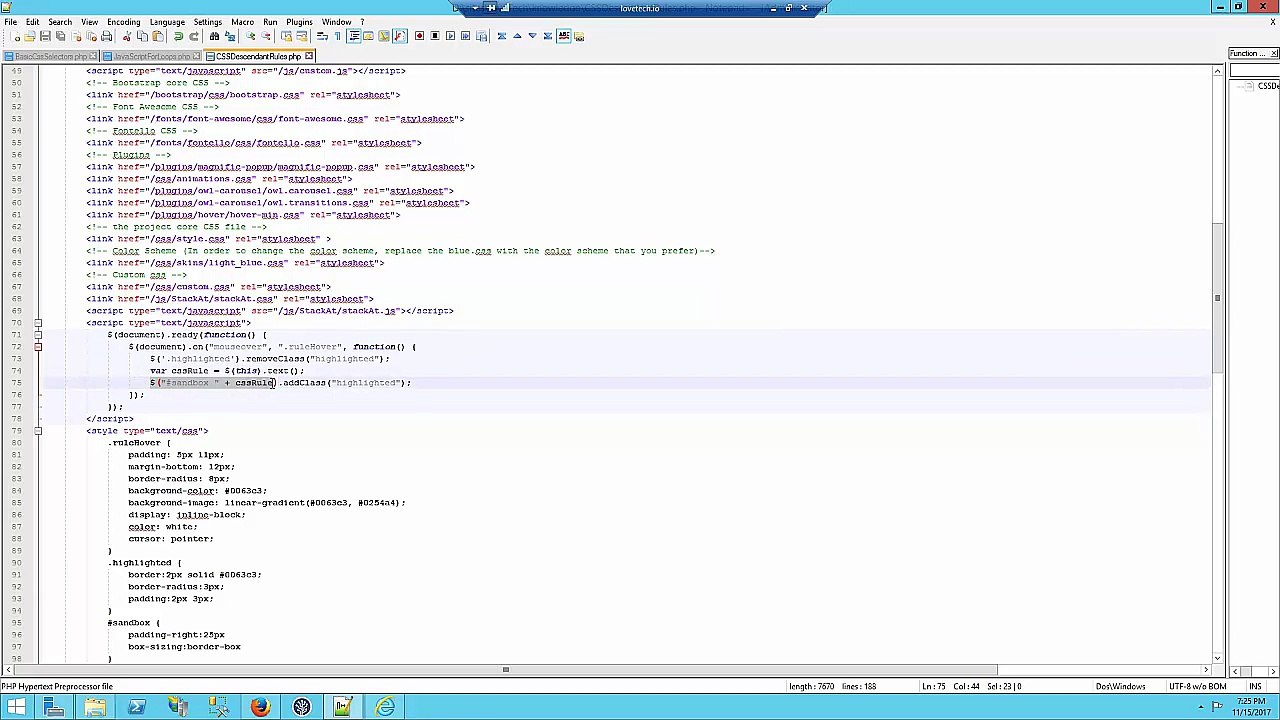The width and height of the screenshot is (1280, 720).
Task: Open the Search menu
Action: (60, 22)
